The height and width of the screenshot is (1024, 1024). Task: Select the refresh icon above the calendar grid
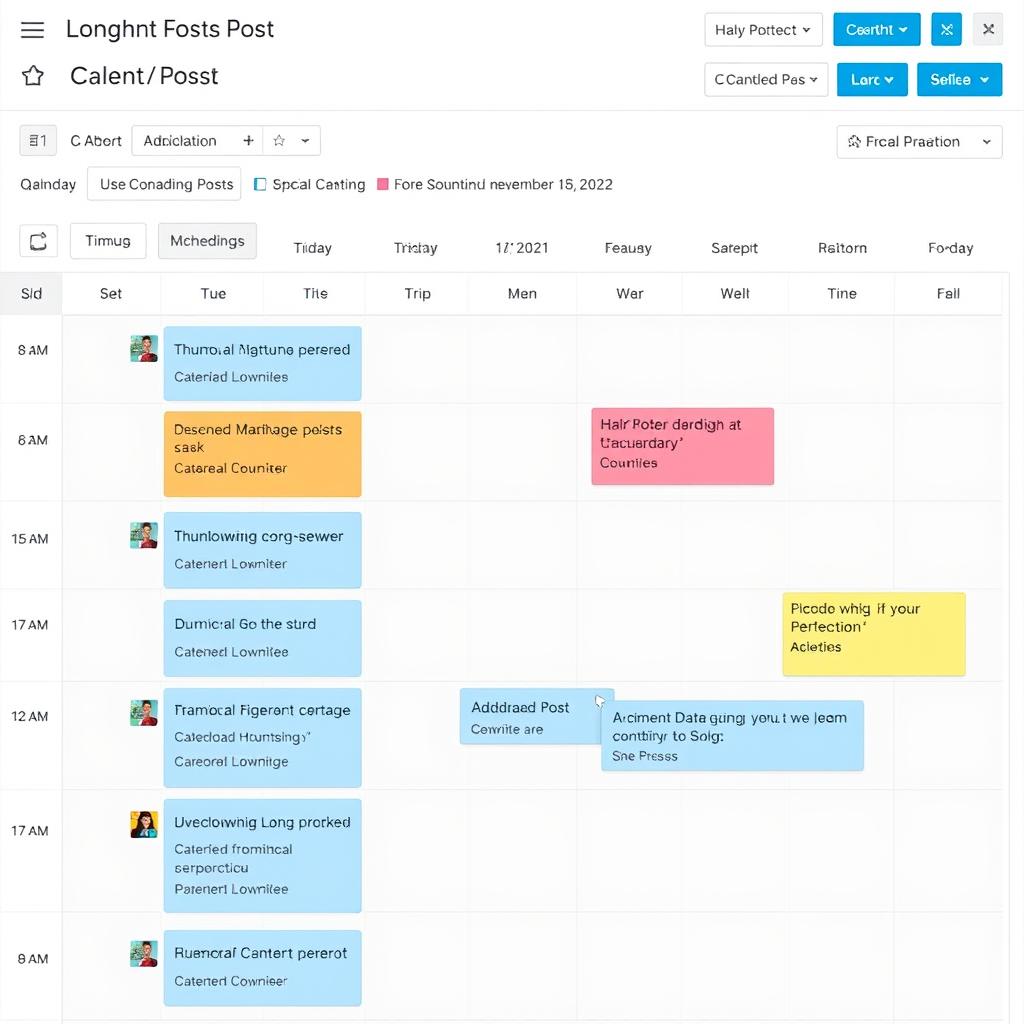[x=37, y=240]
